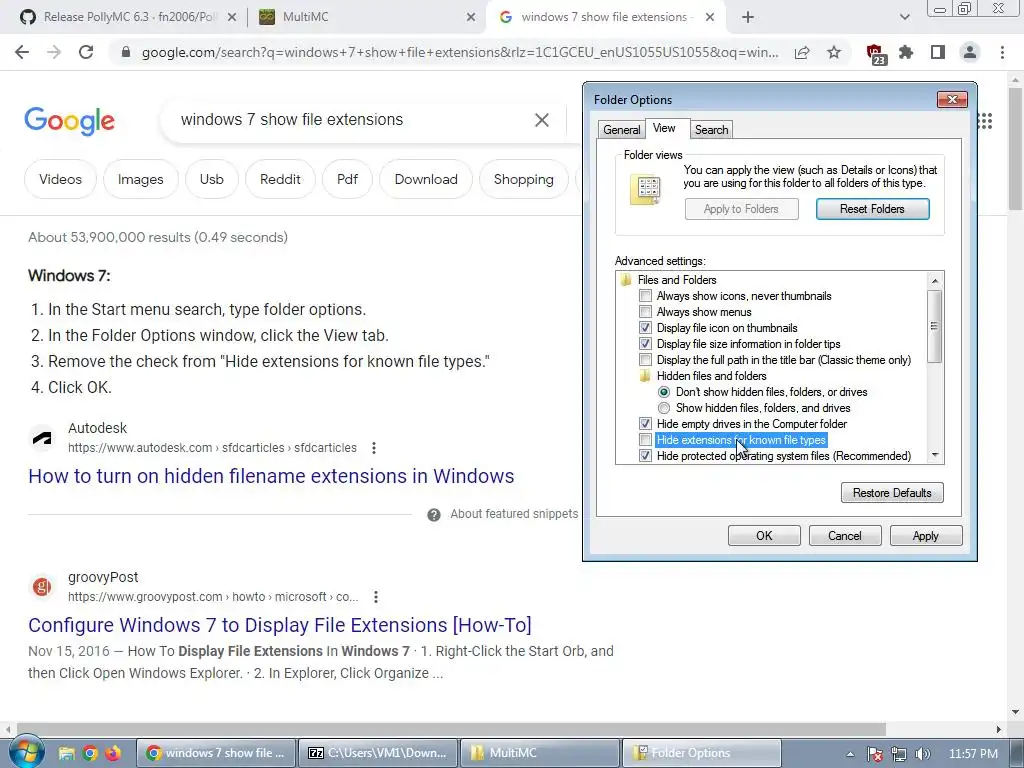
Task: Uncheck Hide empty drives in the Computer folder
Action: tap(645, 424)
